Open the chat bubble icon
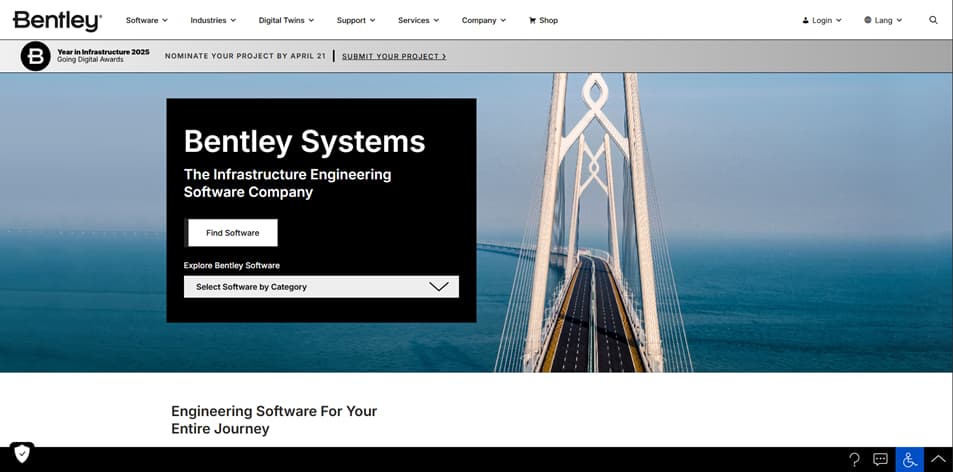The height and width of the screenshot is (472, 953). coord(880,459)
